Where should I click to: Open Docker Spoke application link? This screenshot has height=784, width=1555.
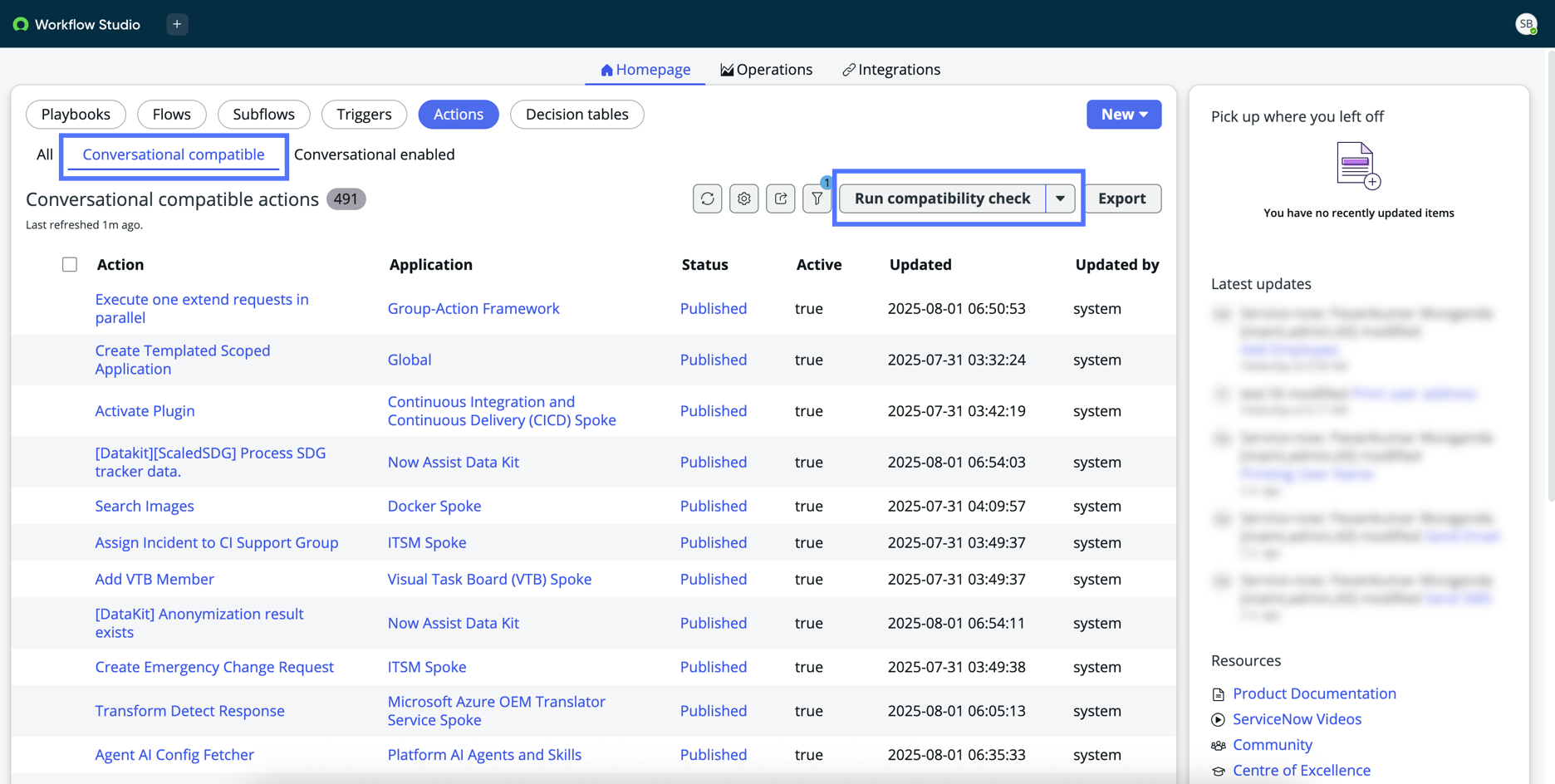pyautogui.click(x=434, y=506)
